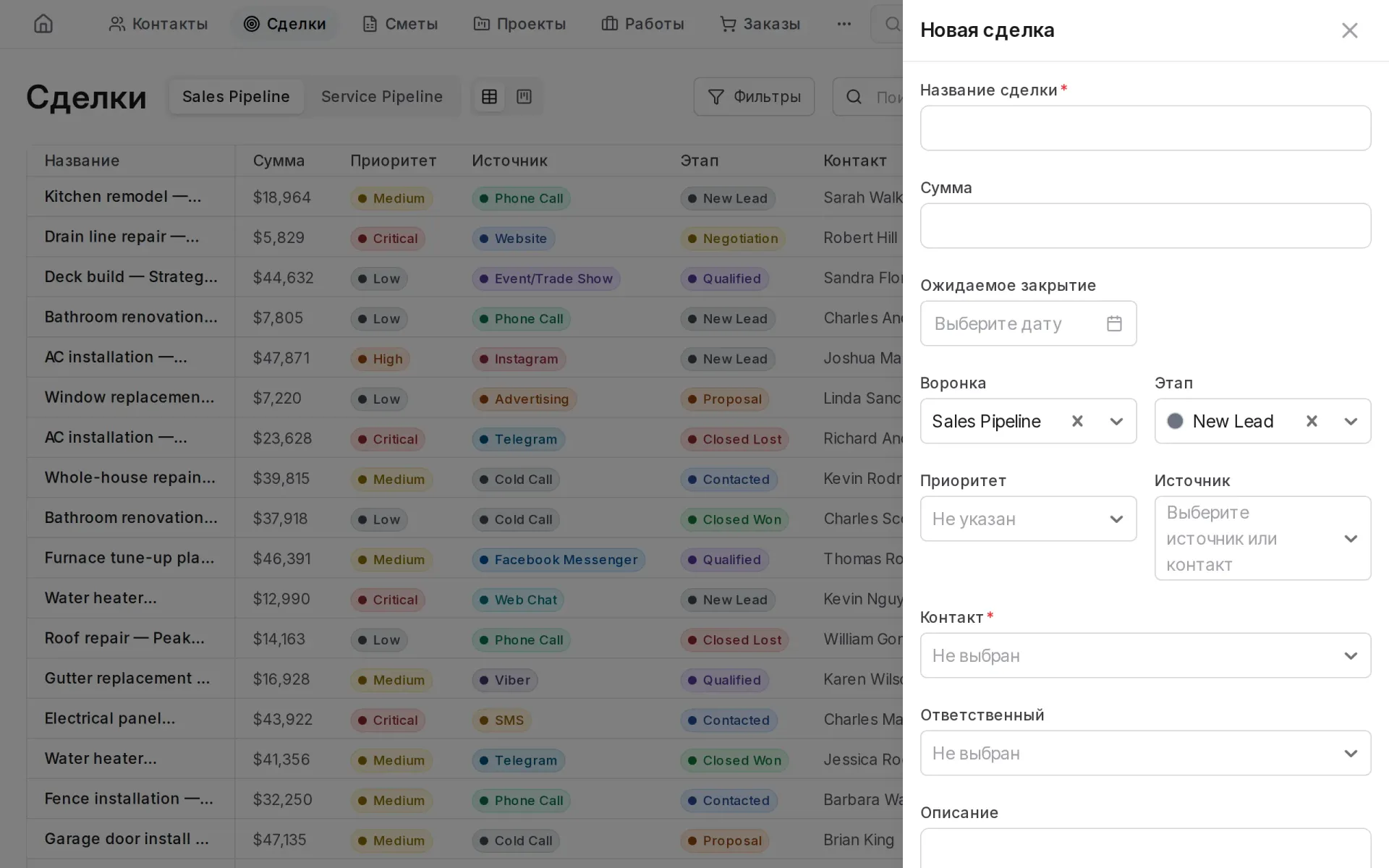The image size is (1389, 868).
Task: Switch to Service Pipeline tab
Action: (381, 96)
